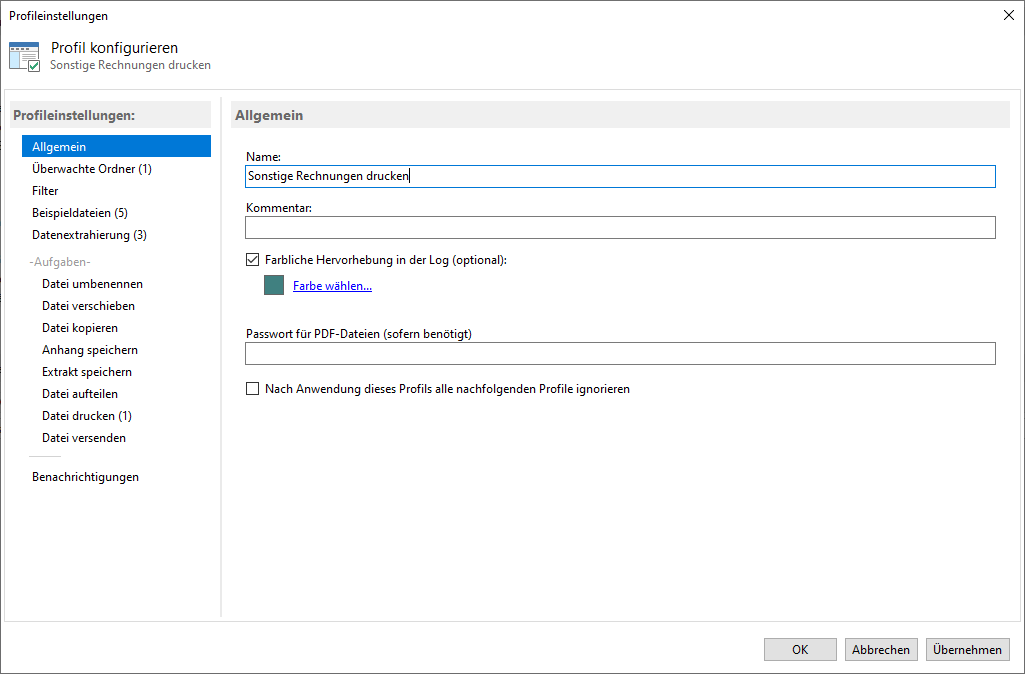This screenshot has width=1025, height=674.
Task: Disable Farbliche Hervorhebung in der Log checkbox
Action: [x=252, y=260]
